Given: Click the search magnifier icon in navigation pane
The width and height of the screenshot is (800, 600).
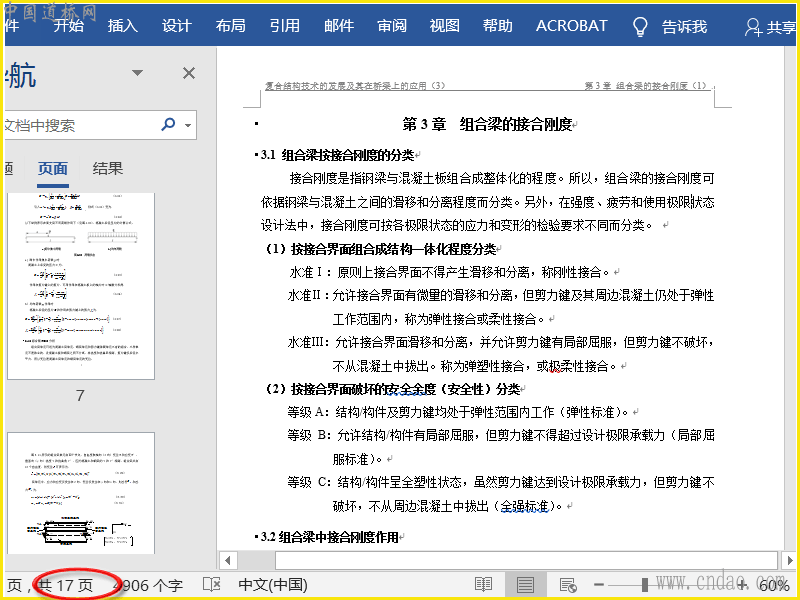Looking at the screenshot, I should (x=167, y=125).
